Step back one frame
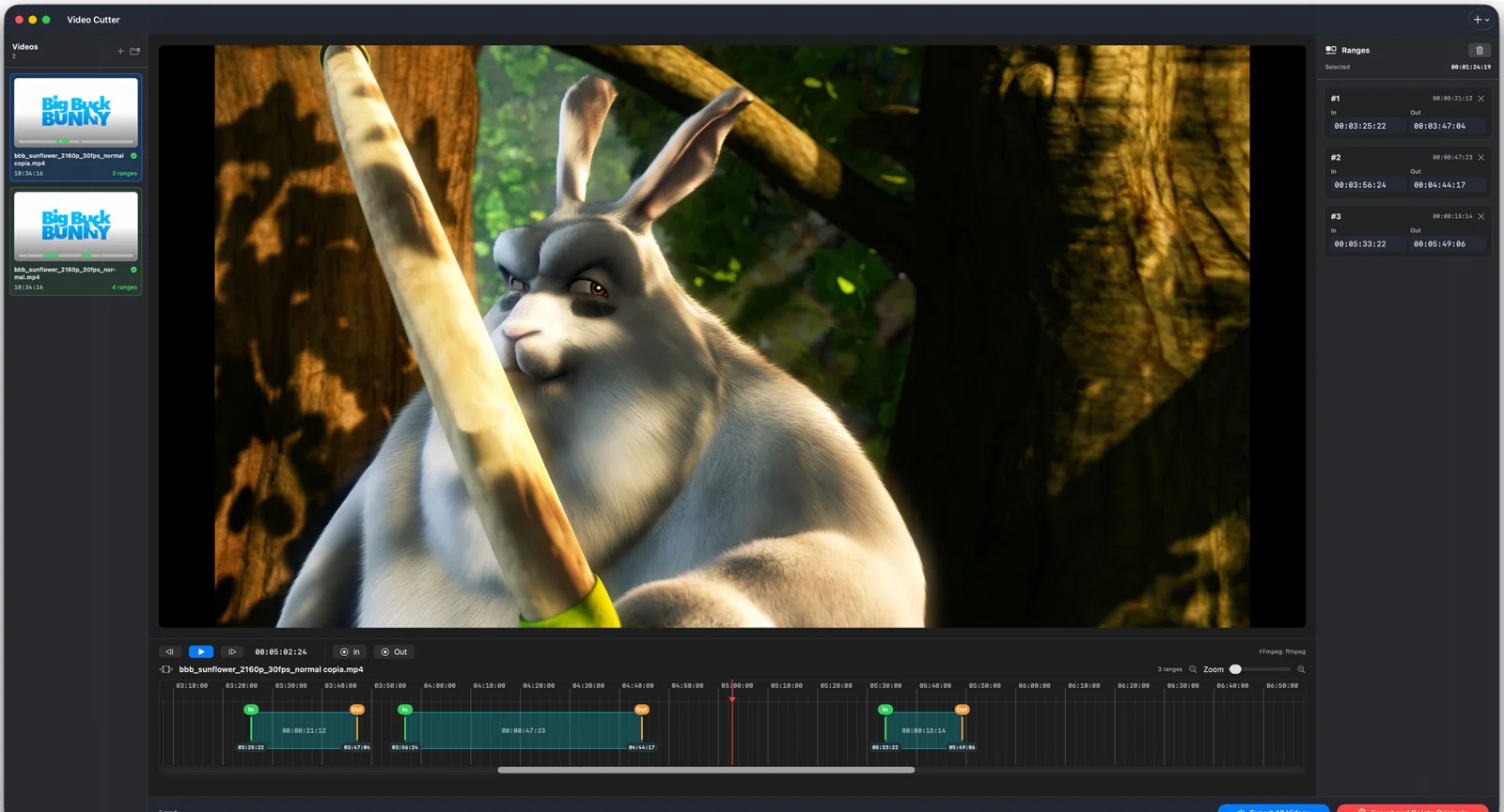1504x812 pixels. tap(170, 651)
